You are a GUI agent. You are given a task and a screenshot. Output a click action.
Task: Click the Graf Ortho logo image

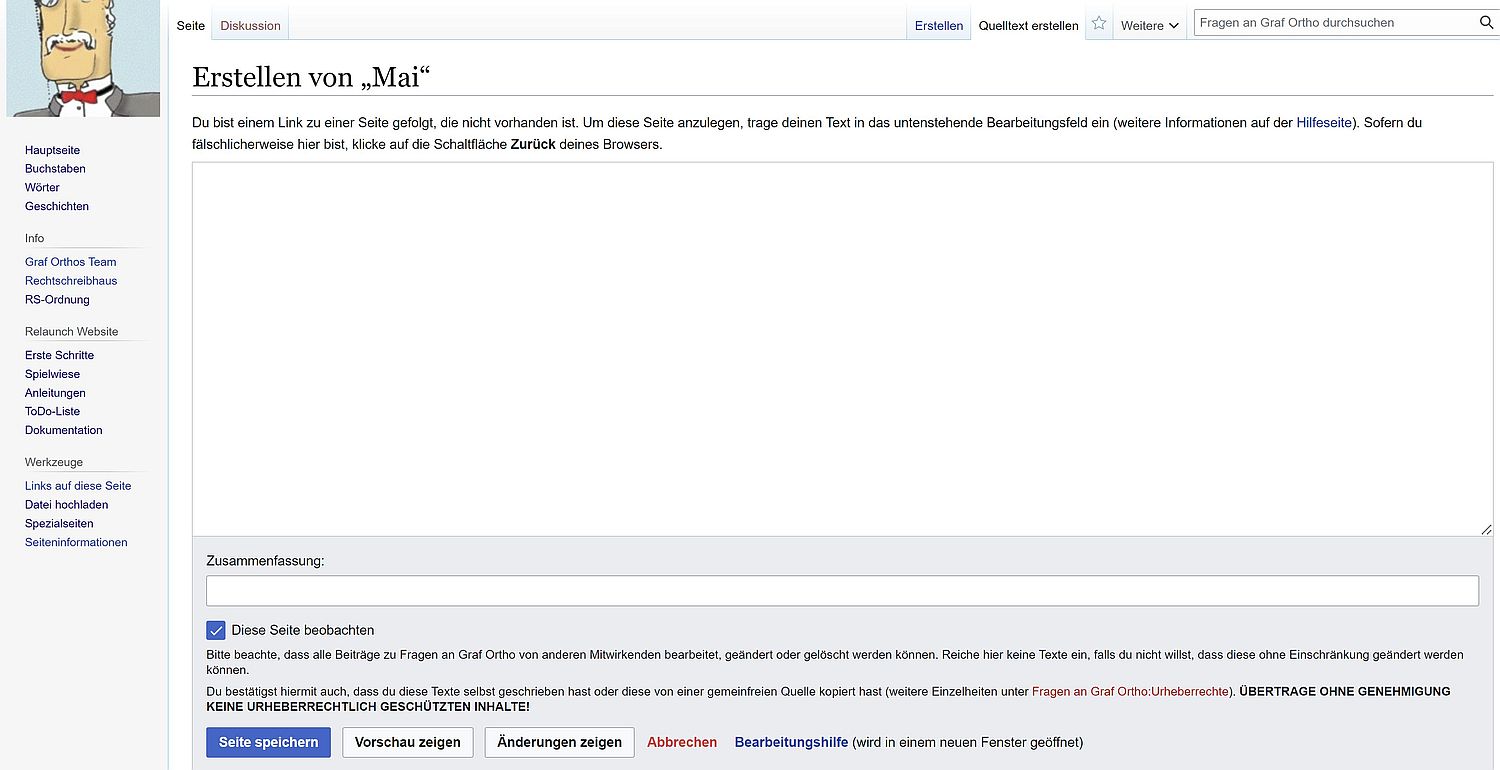click(83, 58)
